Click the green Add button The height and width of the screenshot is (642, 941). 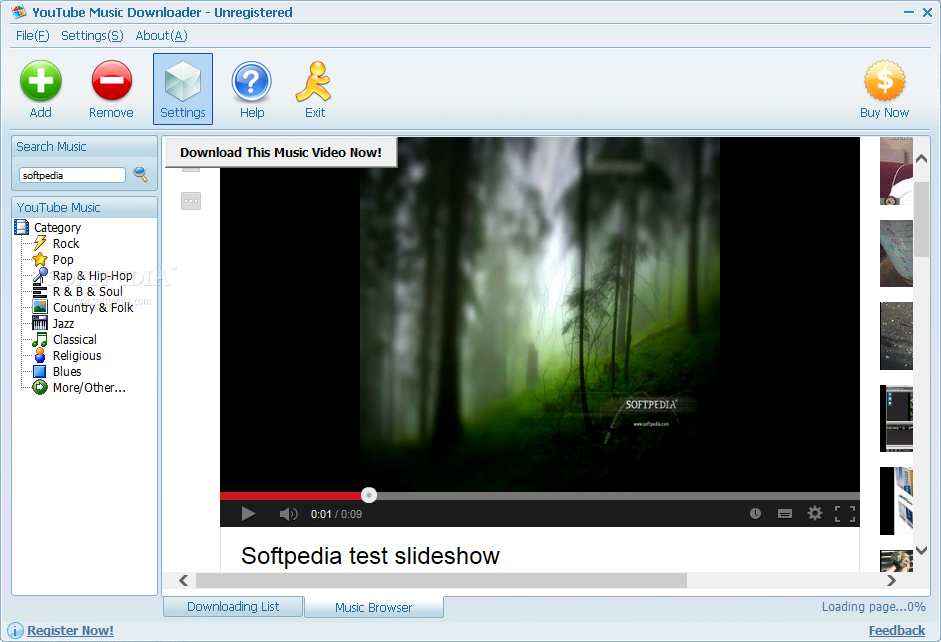[x=41, y=89]
